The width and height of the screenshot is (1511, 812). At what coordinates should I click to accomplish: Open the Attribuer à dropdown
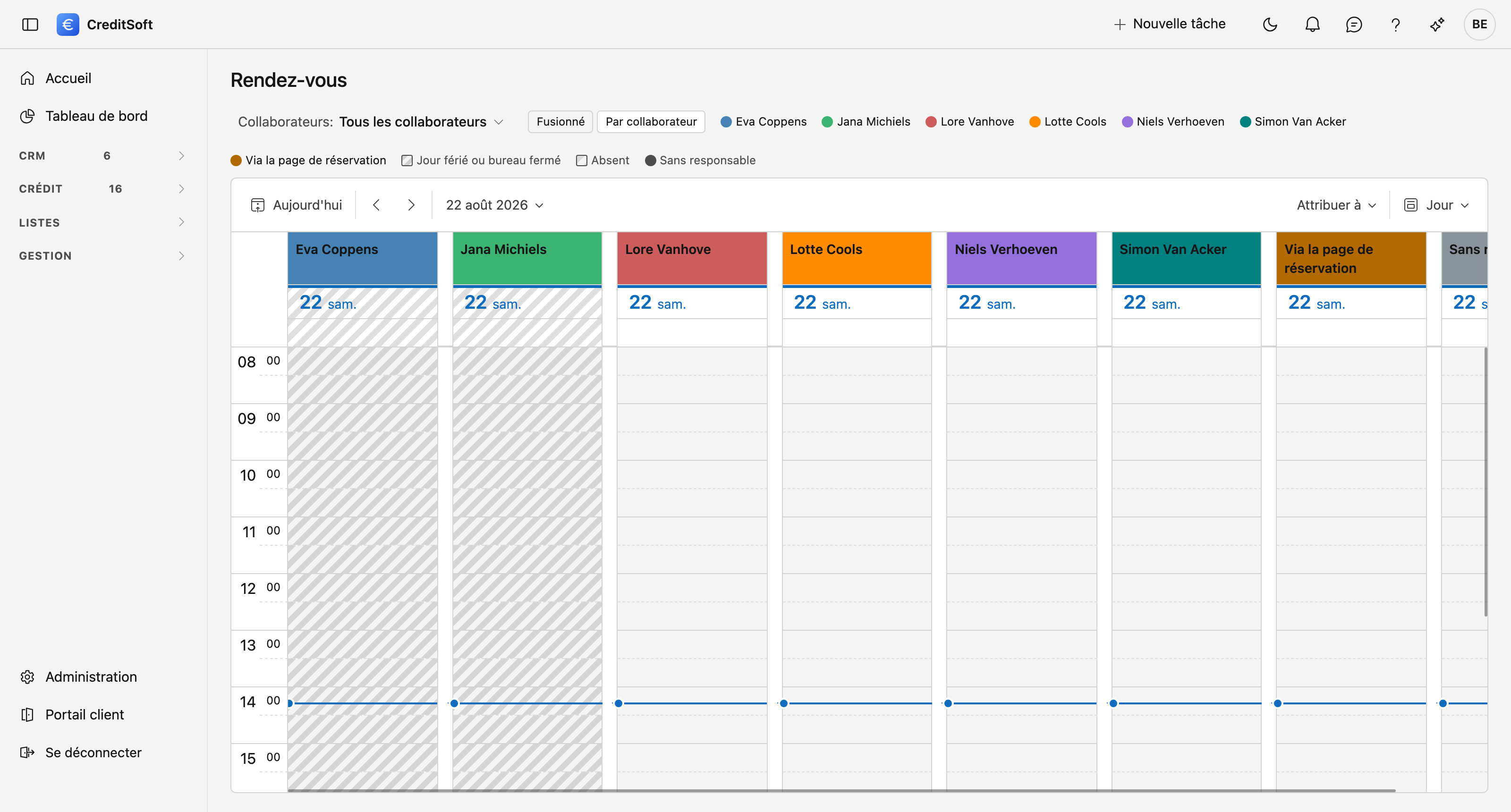[1336, 204]
